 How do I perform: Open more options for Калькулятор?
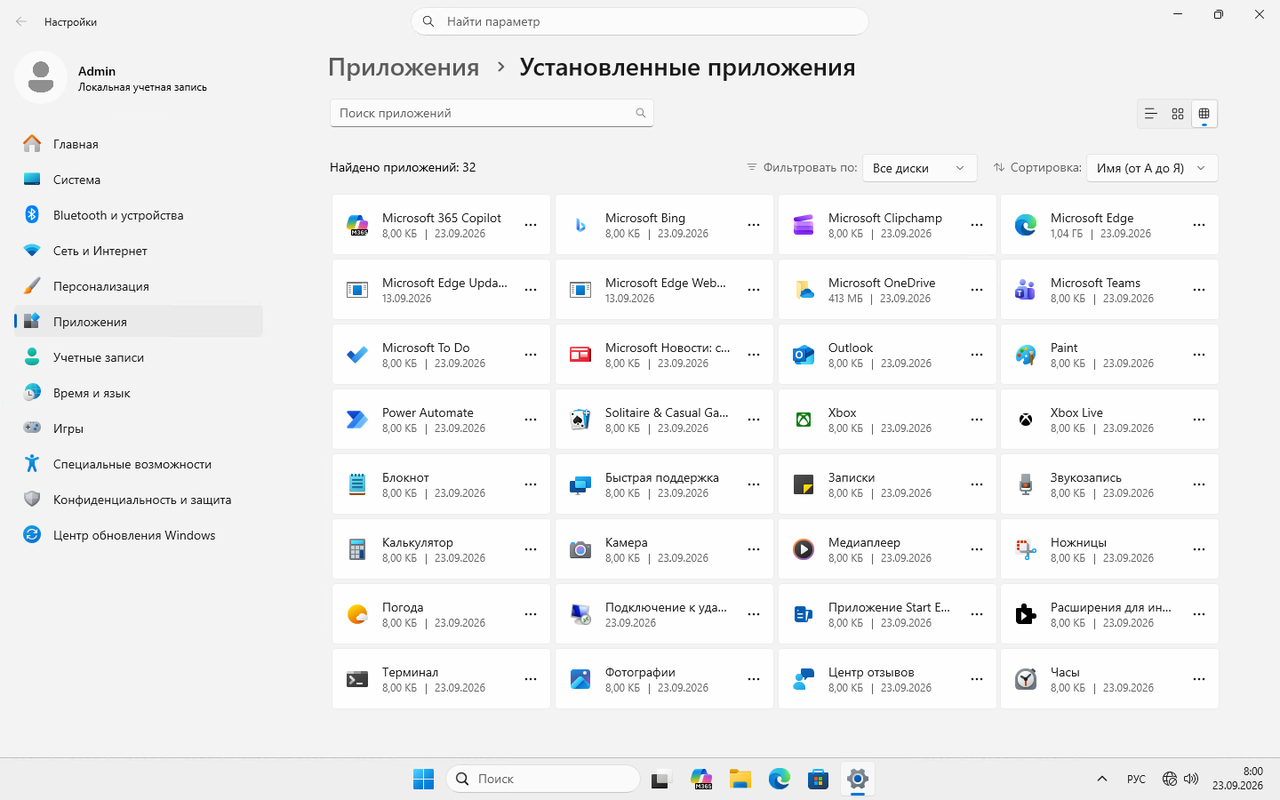[531, 550]
